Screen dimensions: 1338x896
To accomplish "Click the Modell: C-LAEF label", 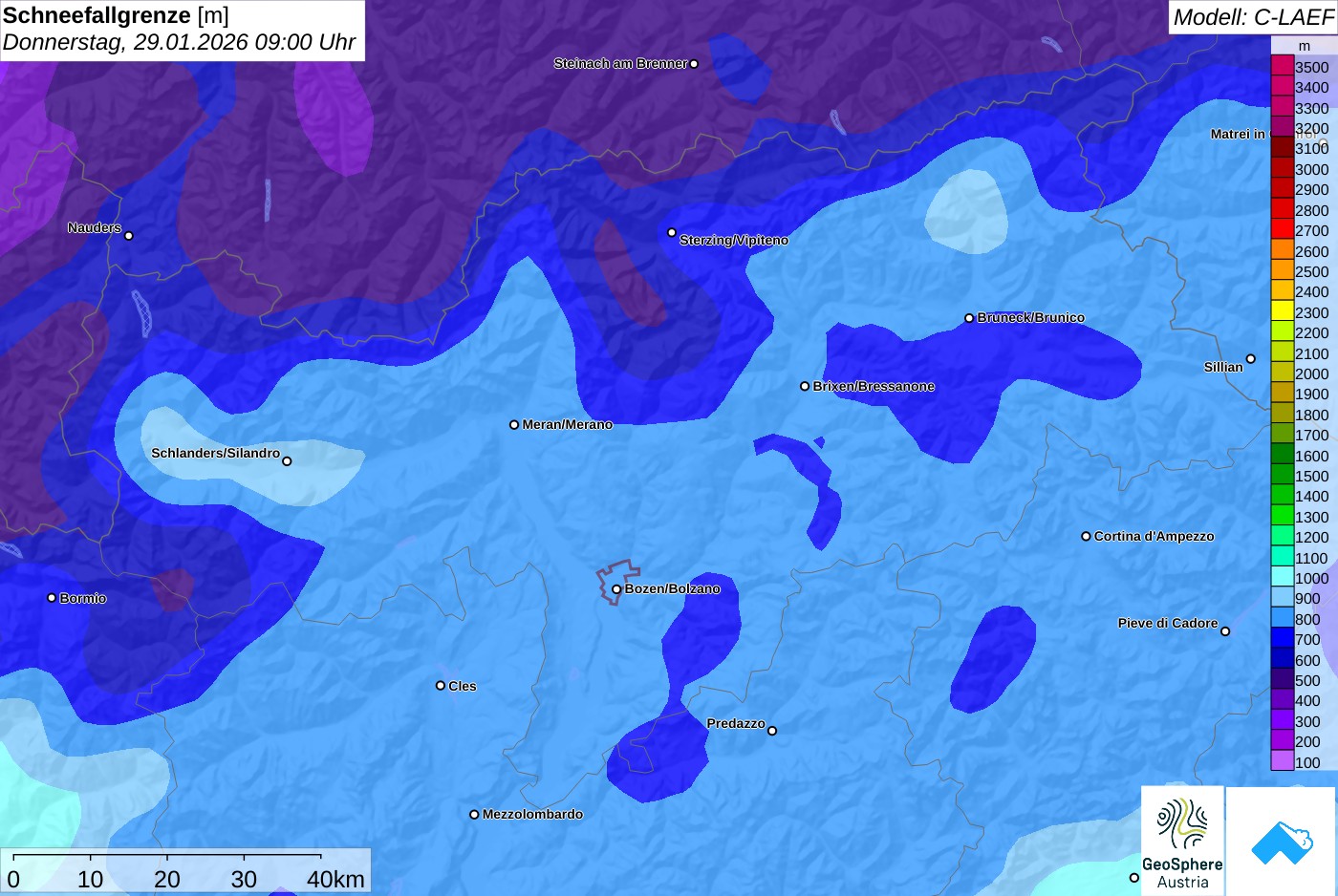I will [1253, 16].
